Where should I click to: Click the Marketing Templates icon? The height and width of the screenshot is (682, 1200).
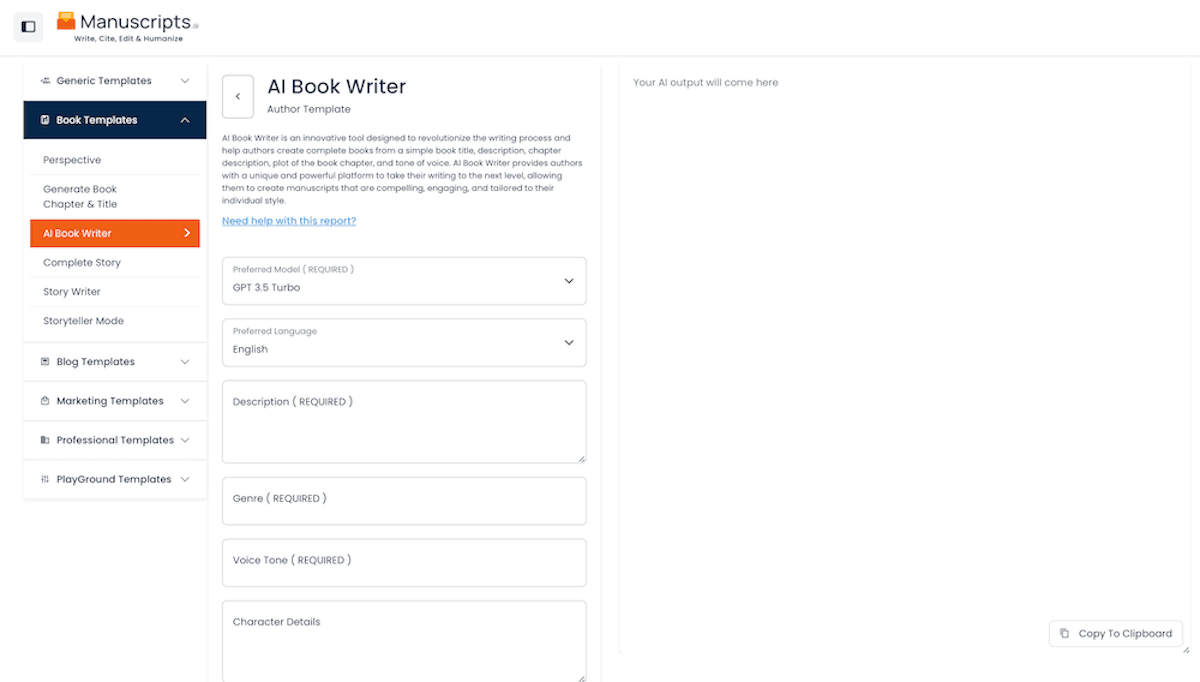click(45, 401)
